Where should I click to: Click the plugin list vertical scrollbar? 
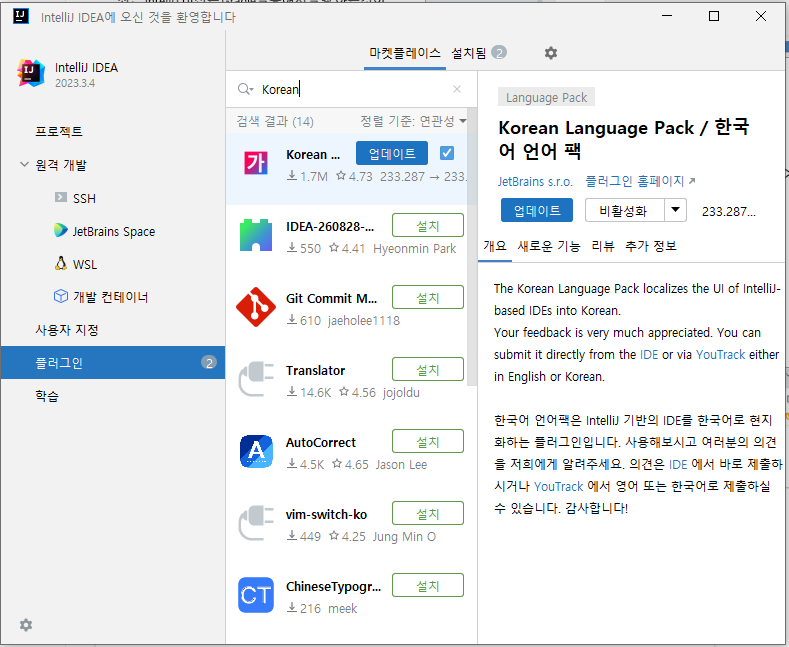pos(471,247)
